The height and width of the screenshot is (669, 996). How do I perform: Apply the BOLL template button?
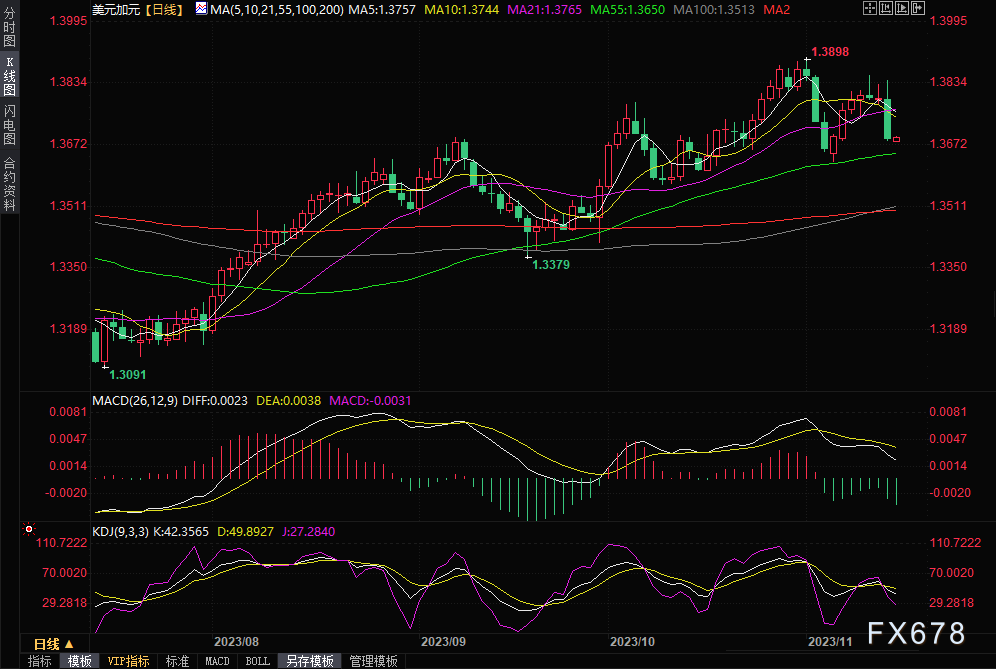point(257,661)
